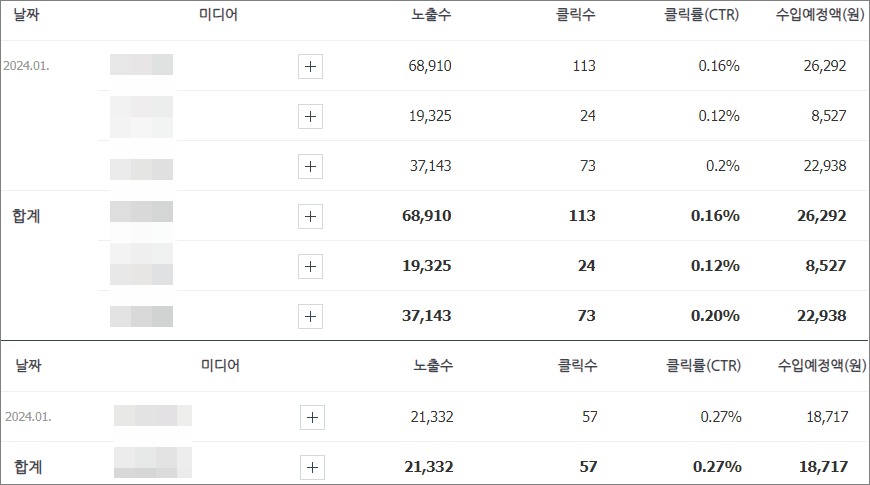Click 수입예정액(원) header in top table
870x485 pixels.
click(820, 15)
